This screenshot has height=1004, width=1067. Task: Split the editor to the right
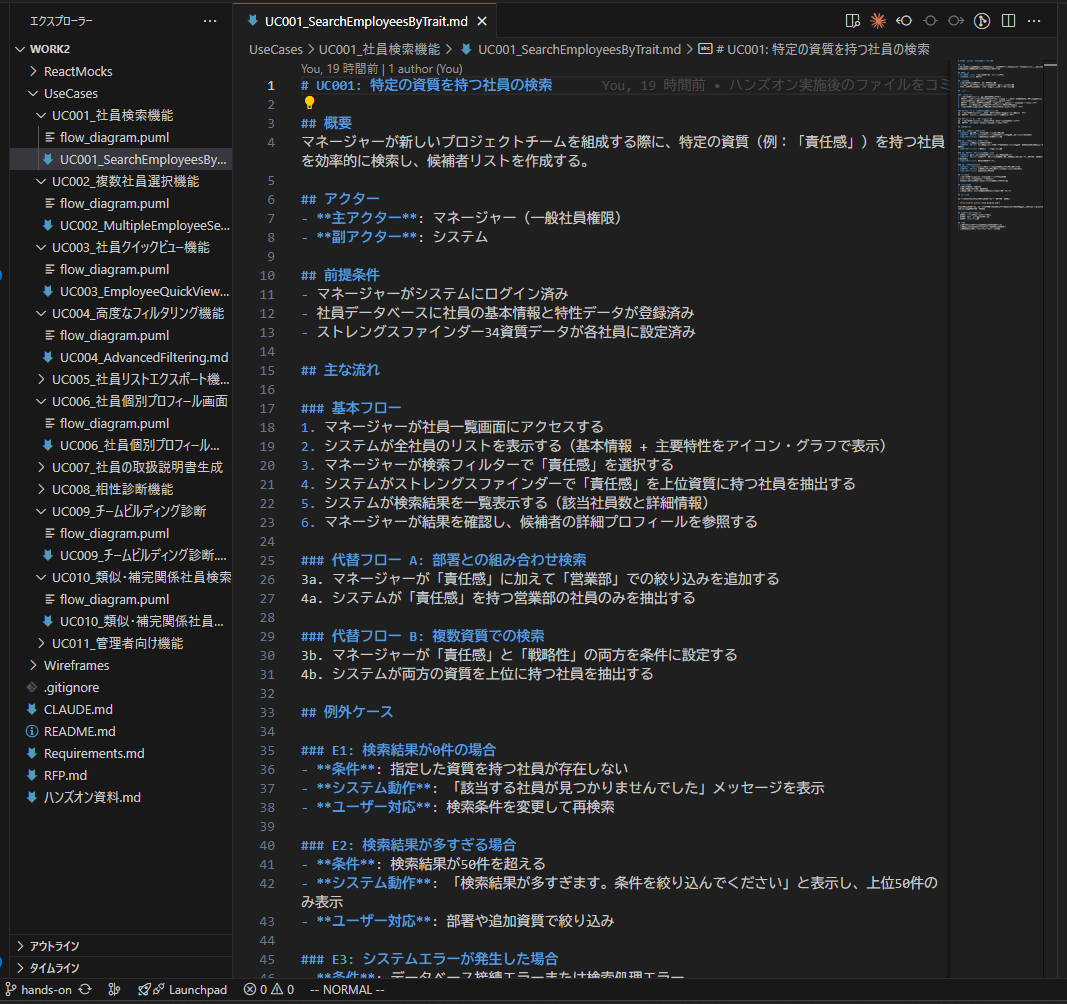[x=1008, y=21]
